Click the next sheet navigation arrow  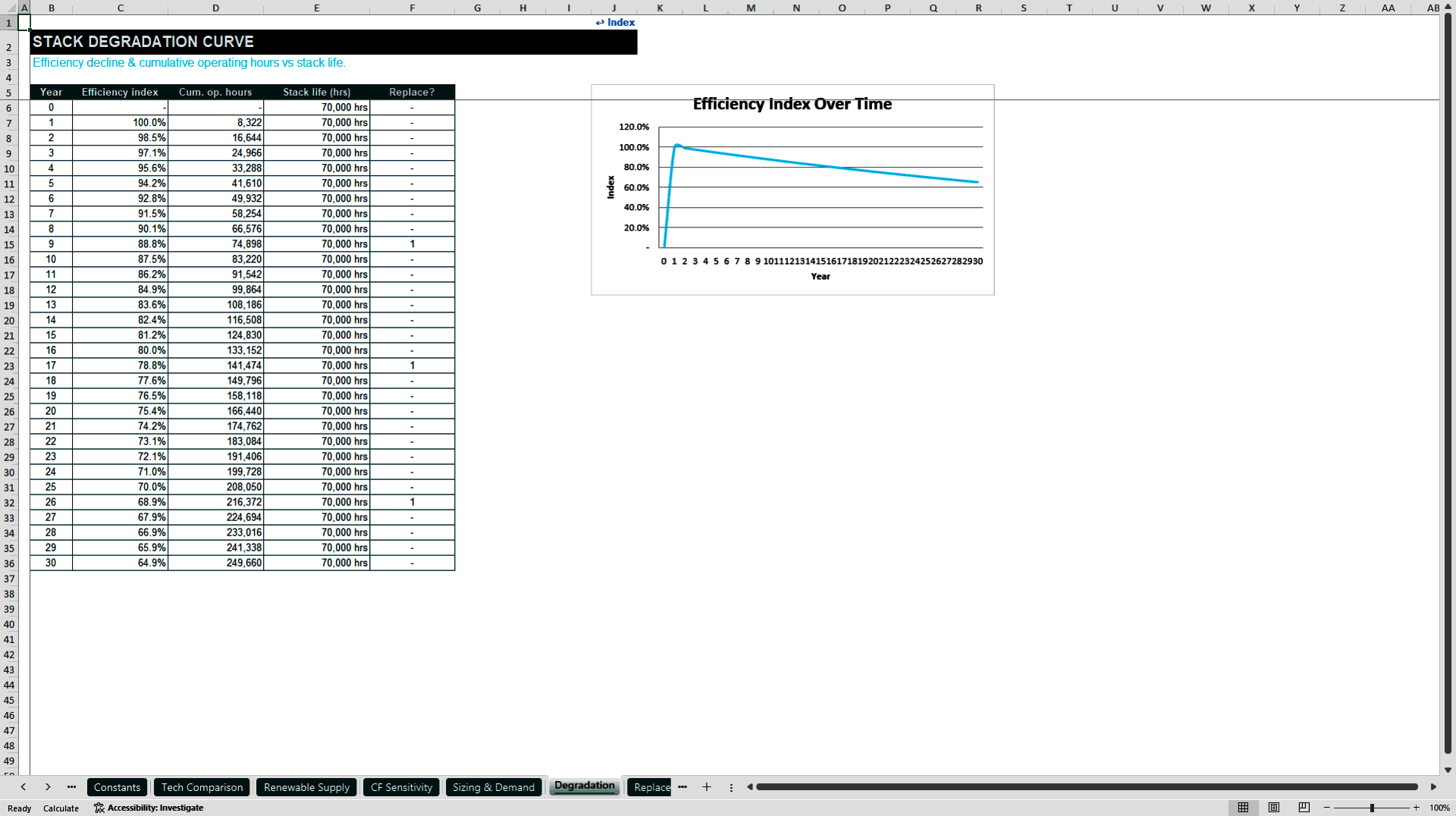coord(48,787)
